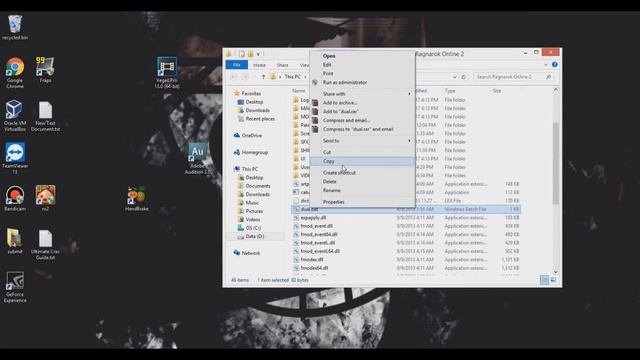Switch to large icons view in status bar

[553, 280]
